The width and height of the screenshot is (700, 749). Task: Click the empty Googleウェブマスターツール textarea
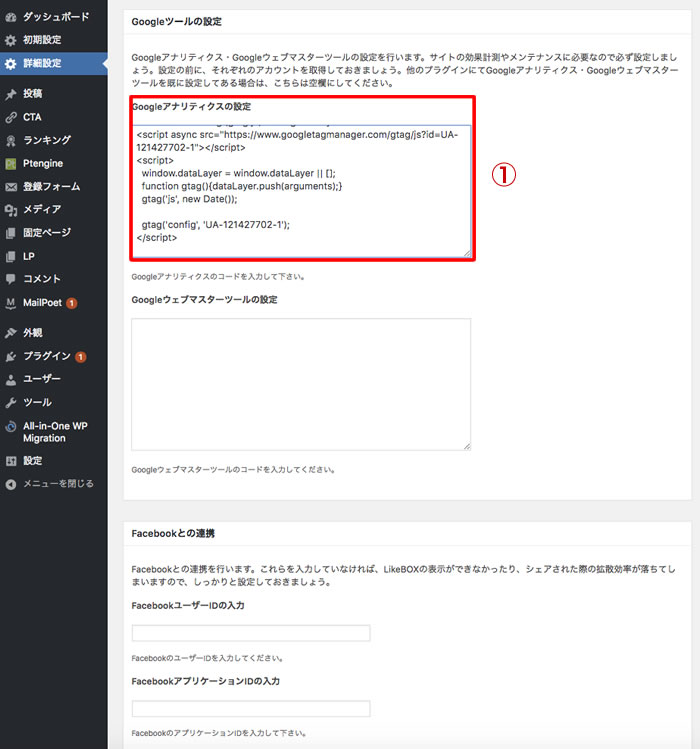[300, 384]
